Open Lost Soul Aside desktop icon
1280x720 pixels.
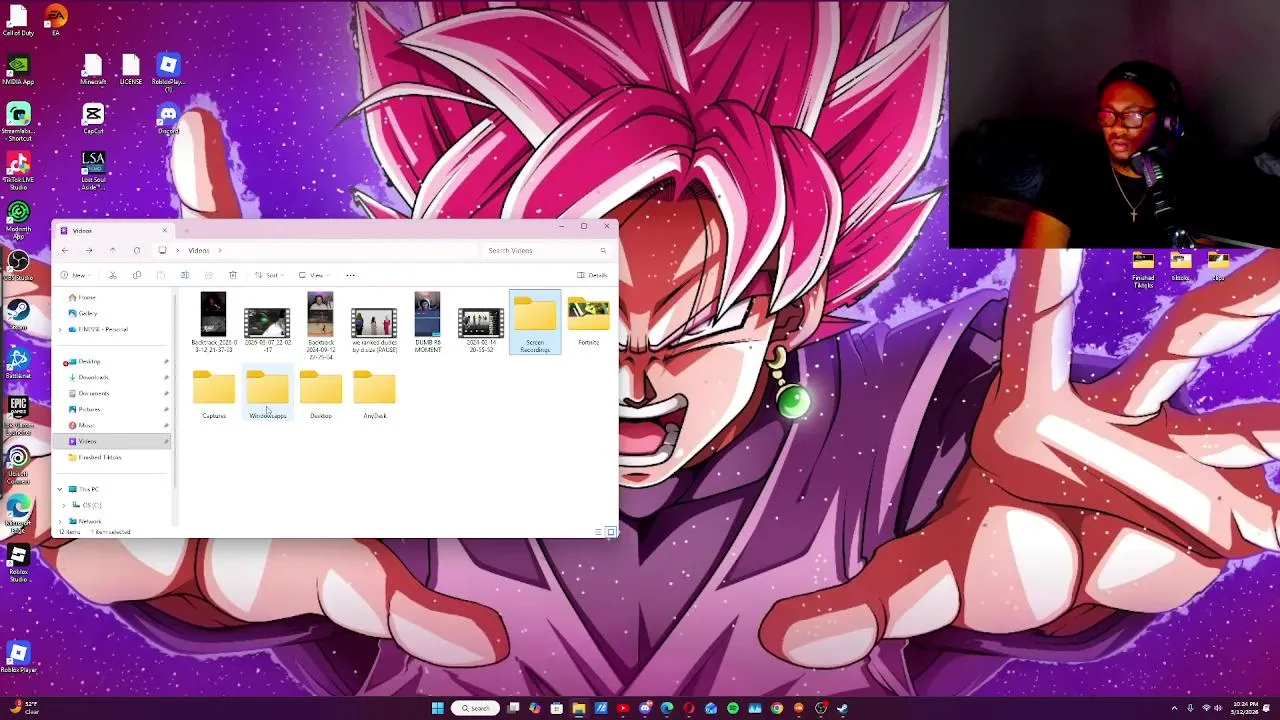coord(93,170)
